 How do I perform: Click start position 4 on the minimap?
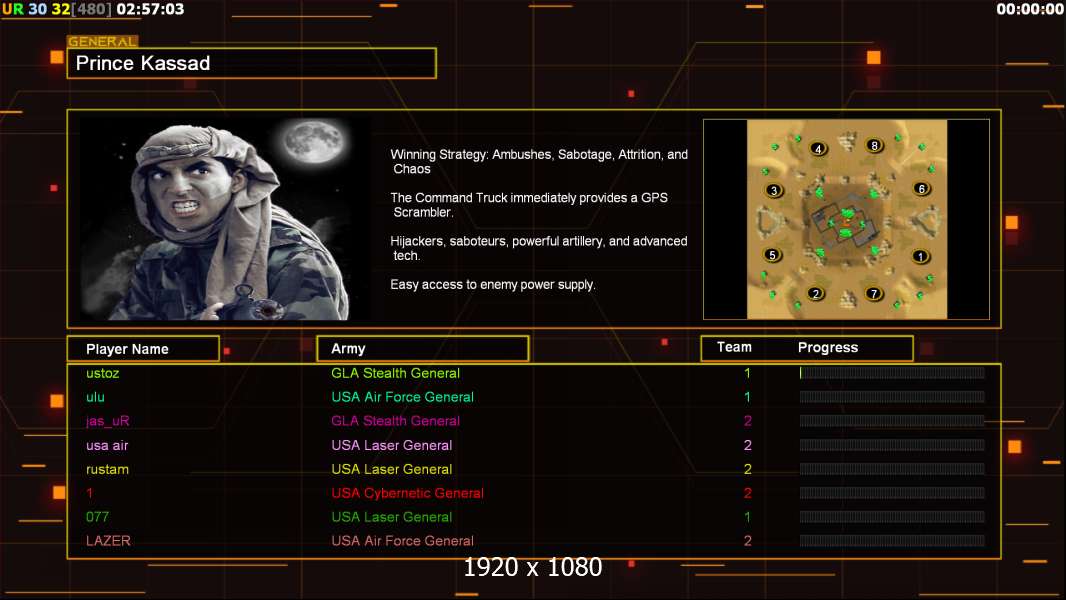click(819, 149)
